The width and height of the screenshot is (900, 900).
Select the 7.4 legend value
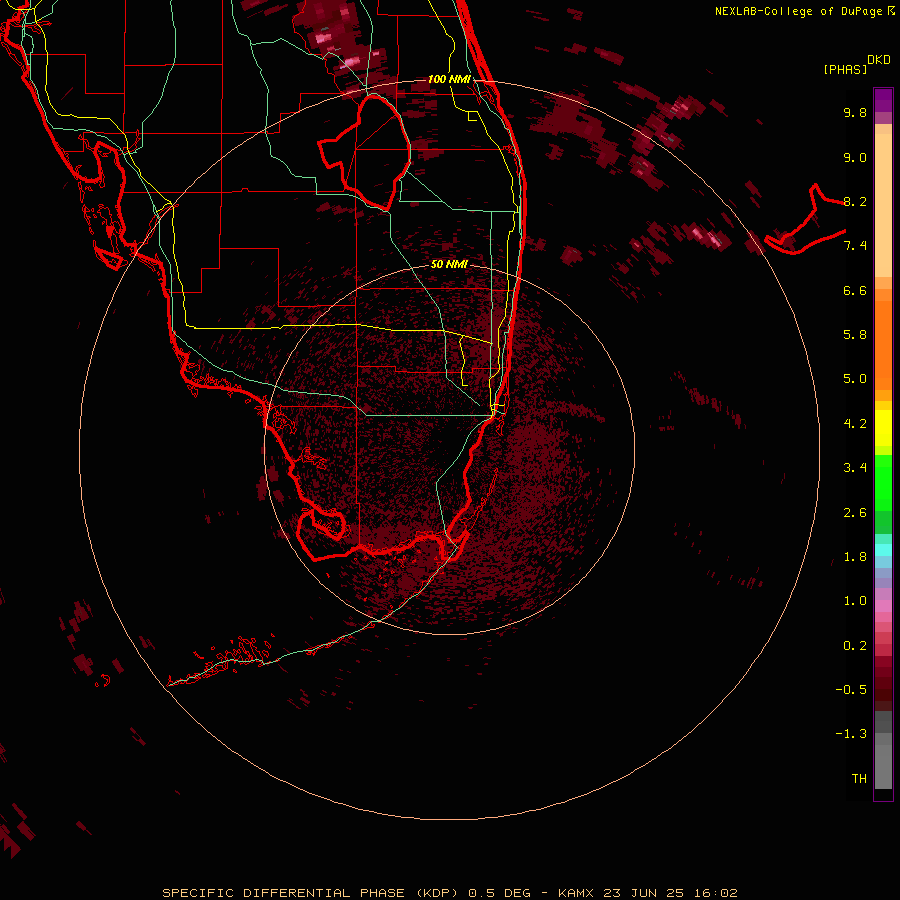click(x=855, y=246)
